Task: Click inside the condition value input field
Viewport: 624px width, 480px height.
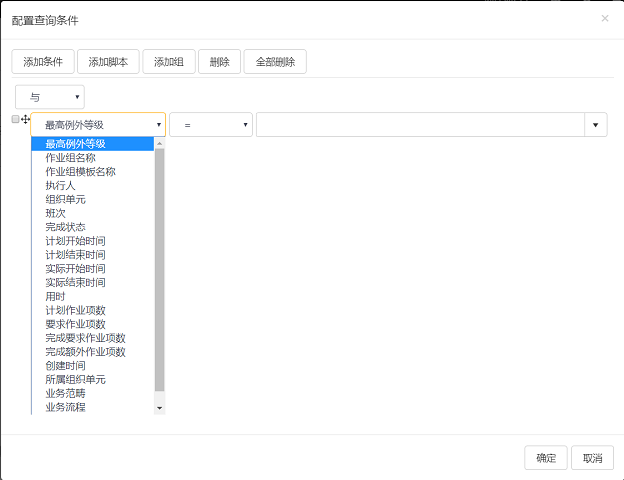Action: (x=420, y=125)
